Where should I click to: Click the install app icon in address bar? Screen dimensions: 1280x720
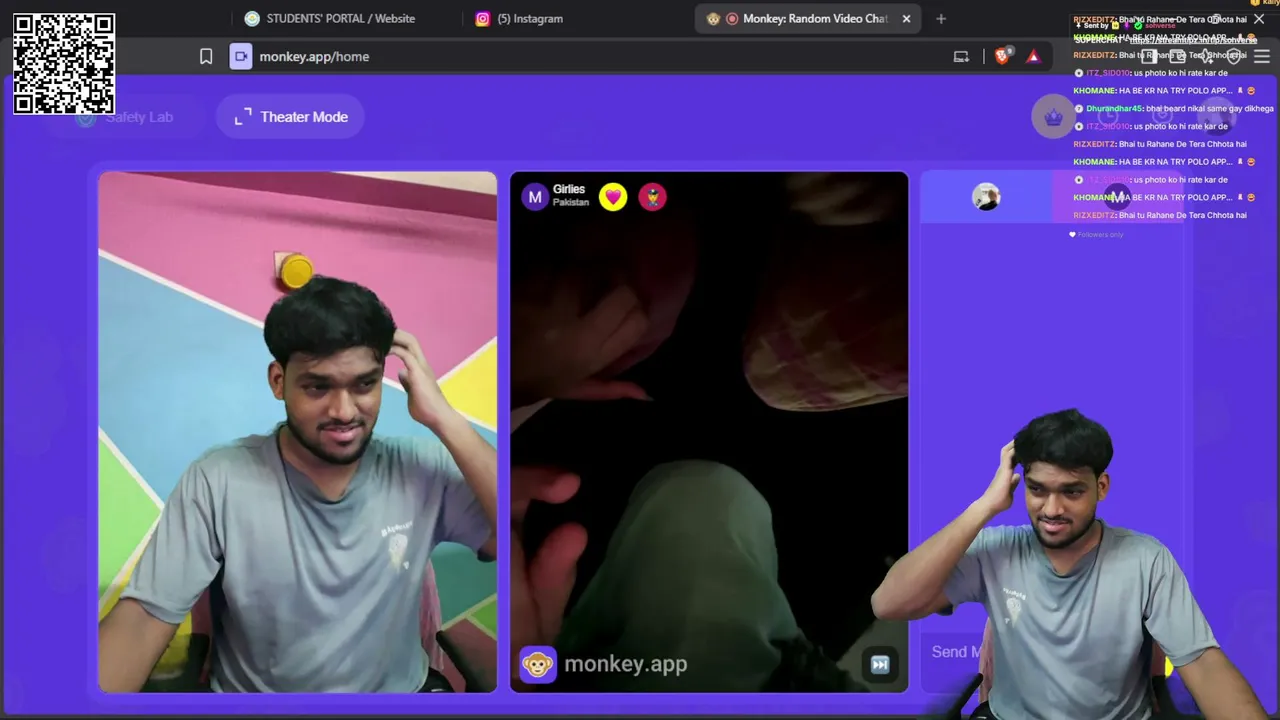[x=961, y=57]
